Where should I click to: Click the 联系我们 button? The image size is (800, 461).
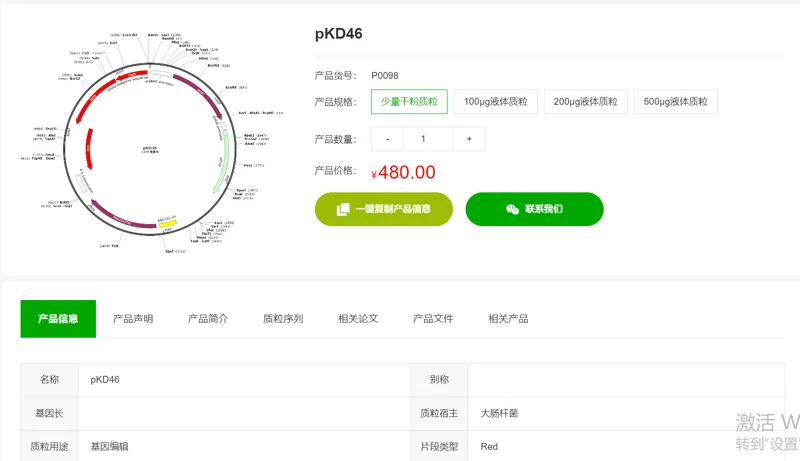(534, 209)
